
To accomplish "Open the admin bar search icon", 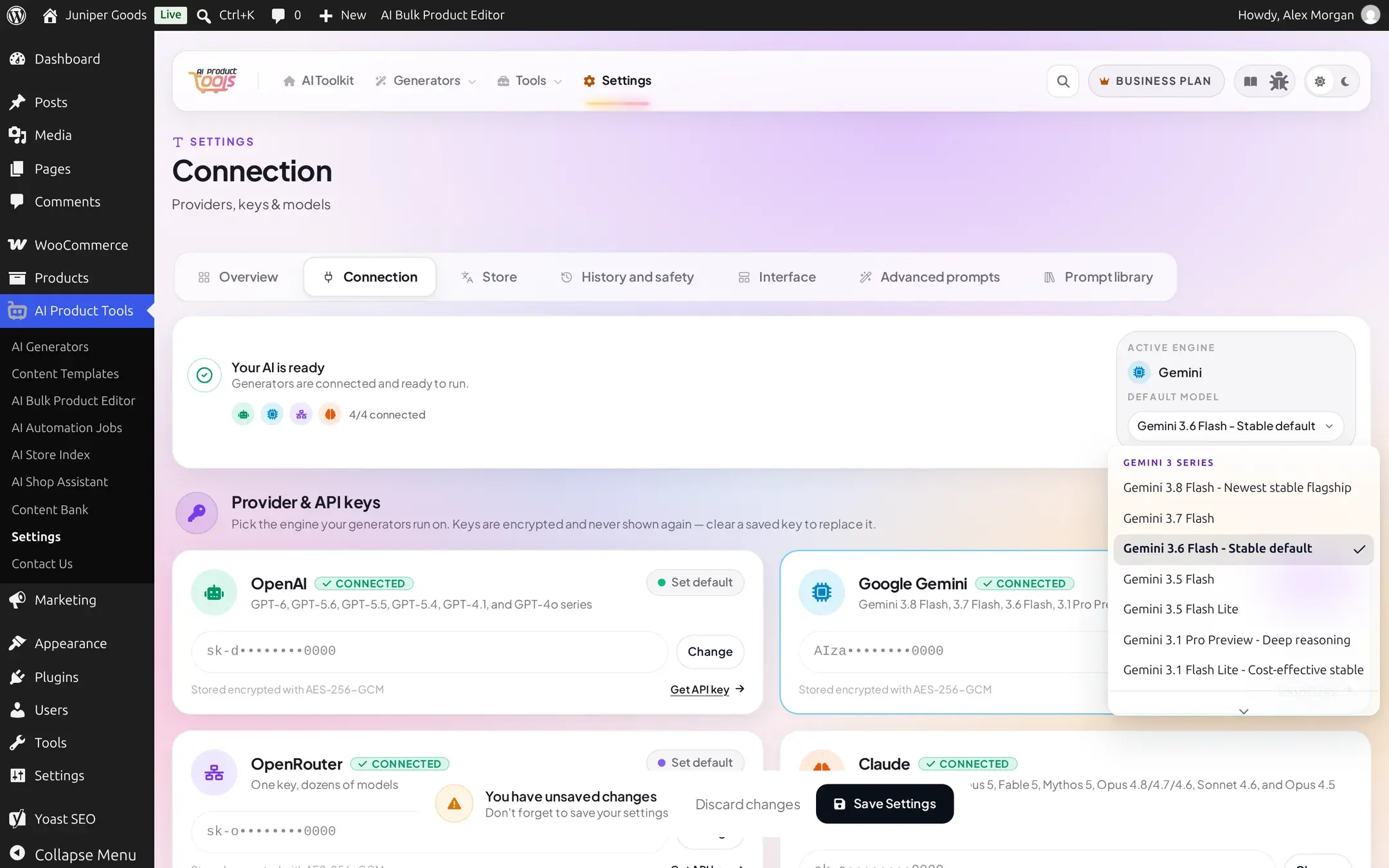I will pyautogui.click(x=204, y=15).
